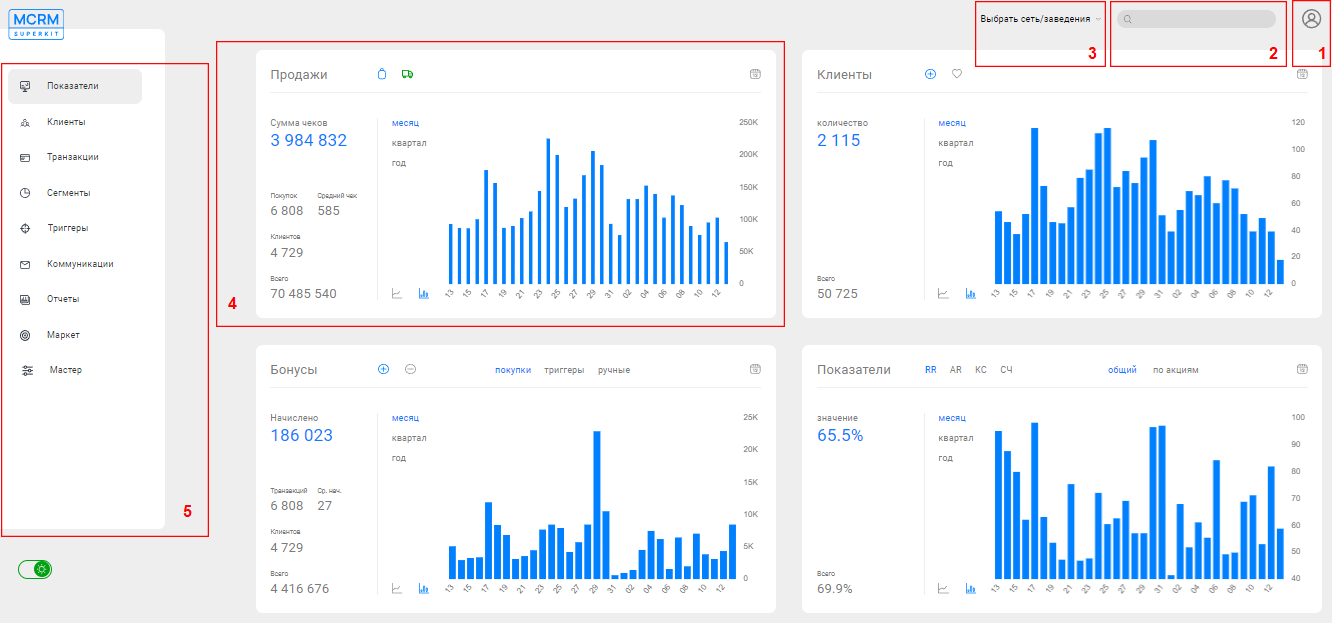Select год period in Продажи card
1332x623 pixels.
399,163
